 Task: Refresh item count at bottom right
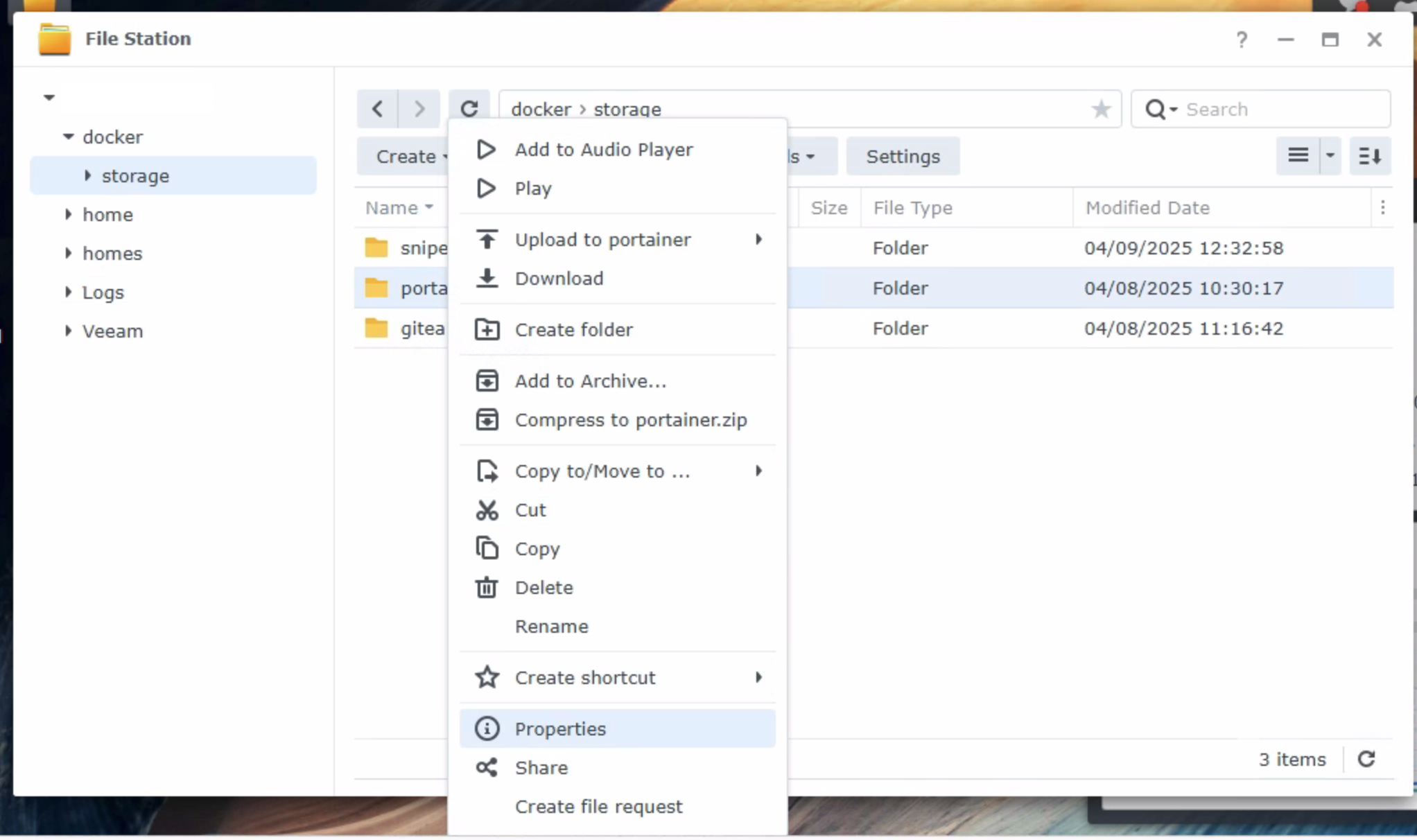pos(1366,759)
